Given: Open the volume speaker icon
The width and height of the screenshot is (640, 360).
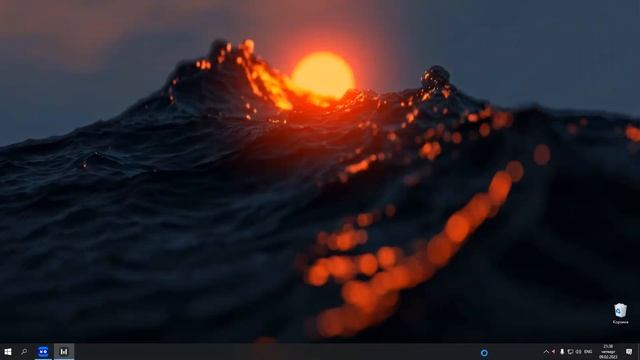Looking at the screenshot, I should [x=578, y=351].
